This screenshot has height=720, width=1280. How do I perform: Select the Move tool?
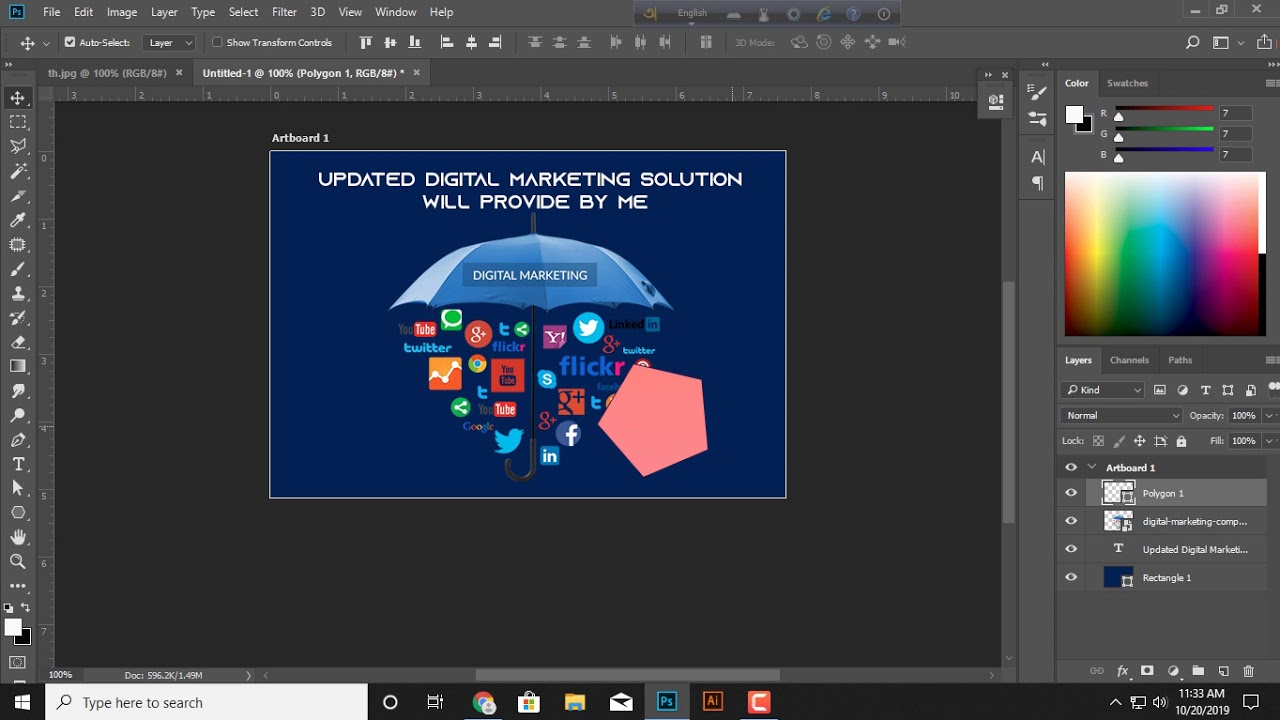point(18,98)
